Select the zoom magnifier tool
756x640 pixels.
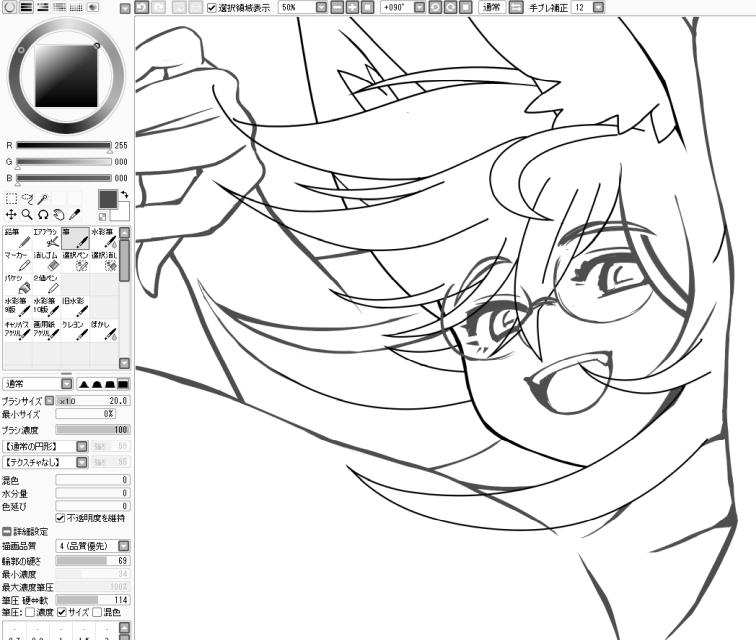pos(27,215)
